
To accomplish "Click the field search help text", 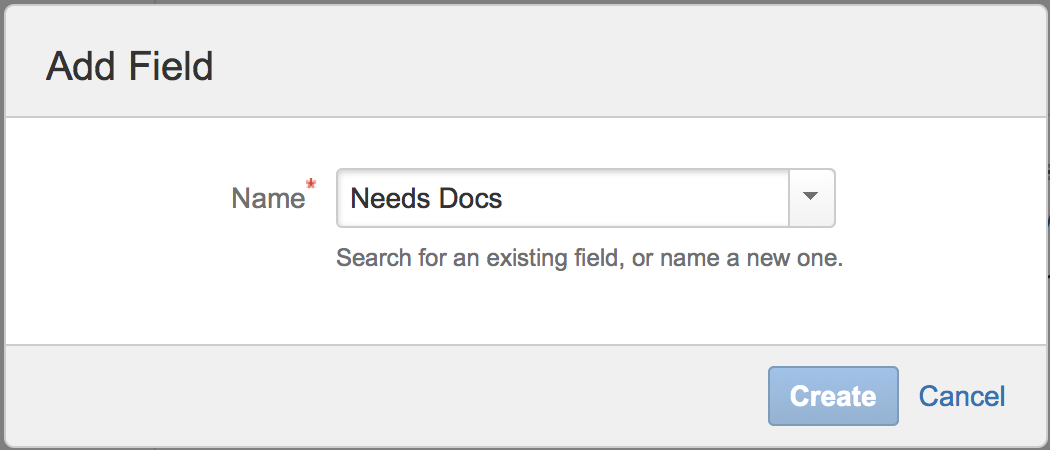I will click(590, 259).
